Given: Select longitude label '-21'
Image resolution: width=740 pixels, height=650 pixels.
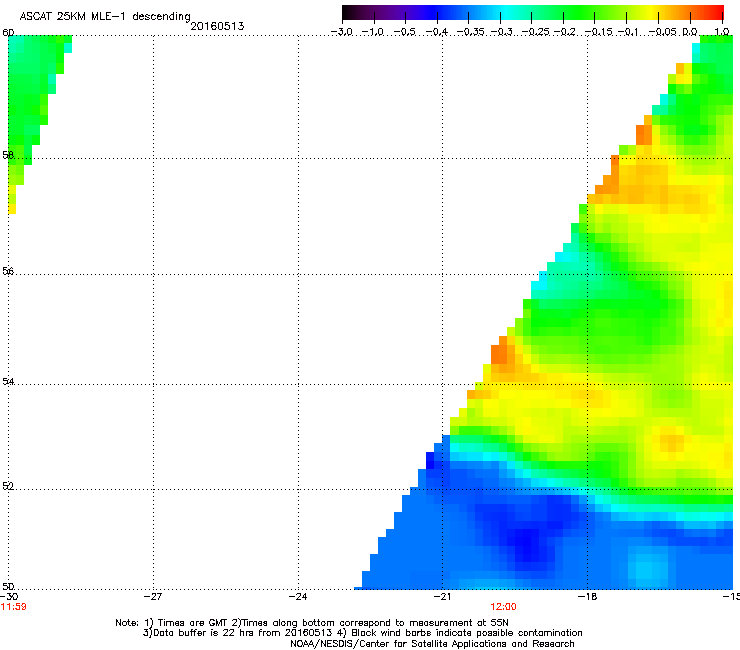Looking at the screenshot, I should (x=442, y=597).
